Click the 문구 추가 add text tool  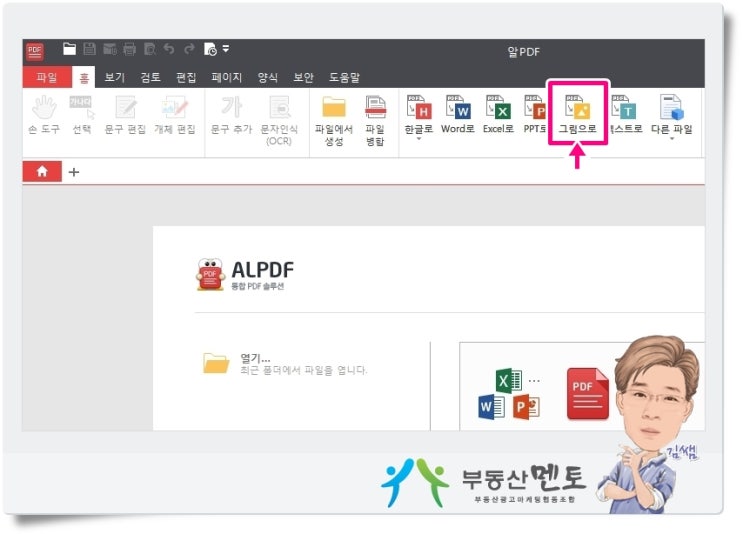pos(231,115)
